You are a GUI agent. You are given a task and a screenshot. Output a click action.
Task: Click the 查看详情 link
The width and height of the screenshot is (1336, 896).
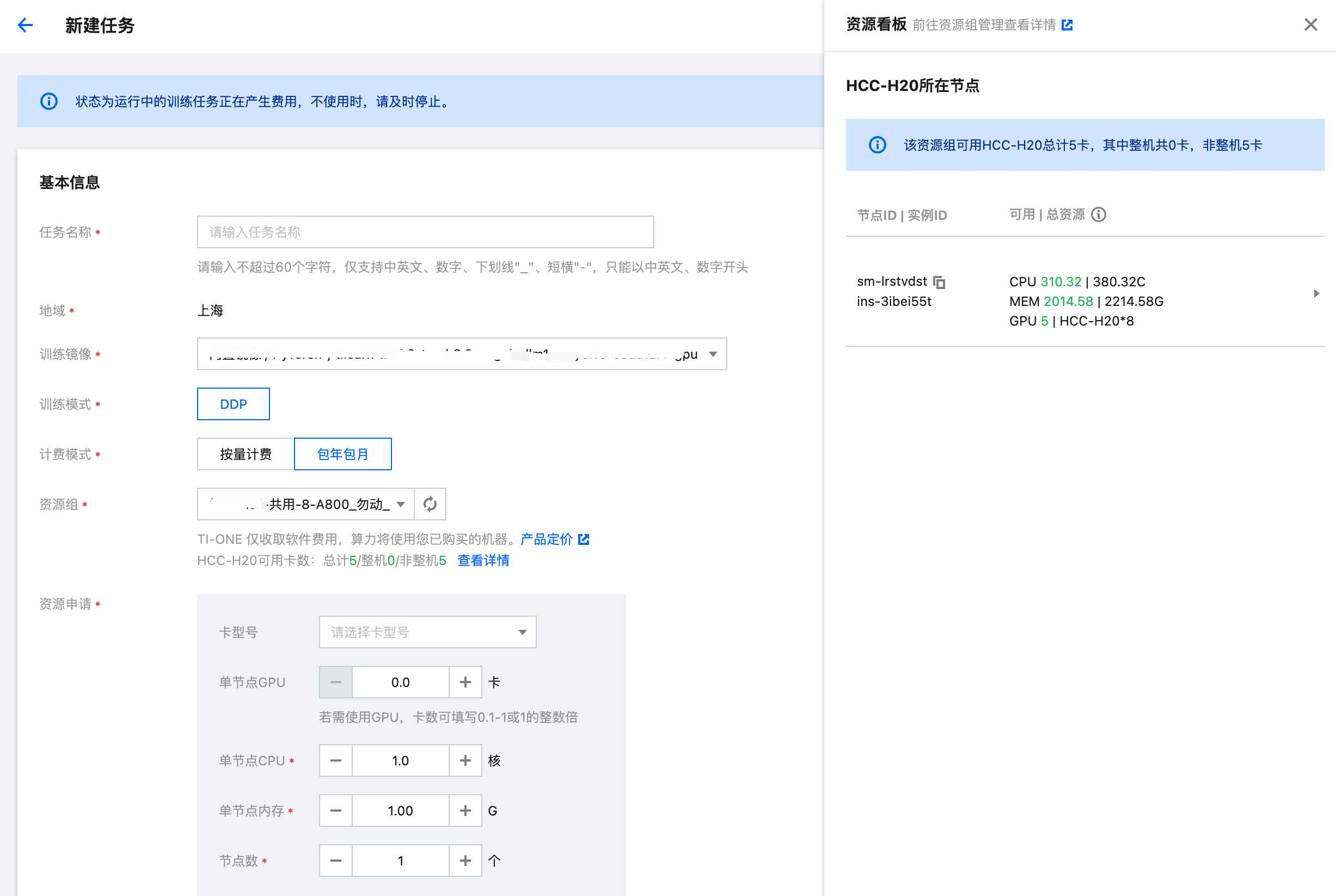click(x=483, y=561)
